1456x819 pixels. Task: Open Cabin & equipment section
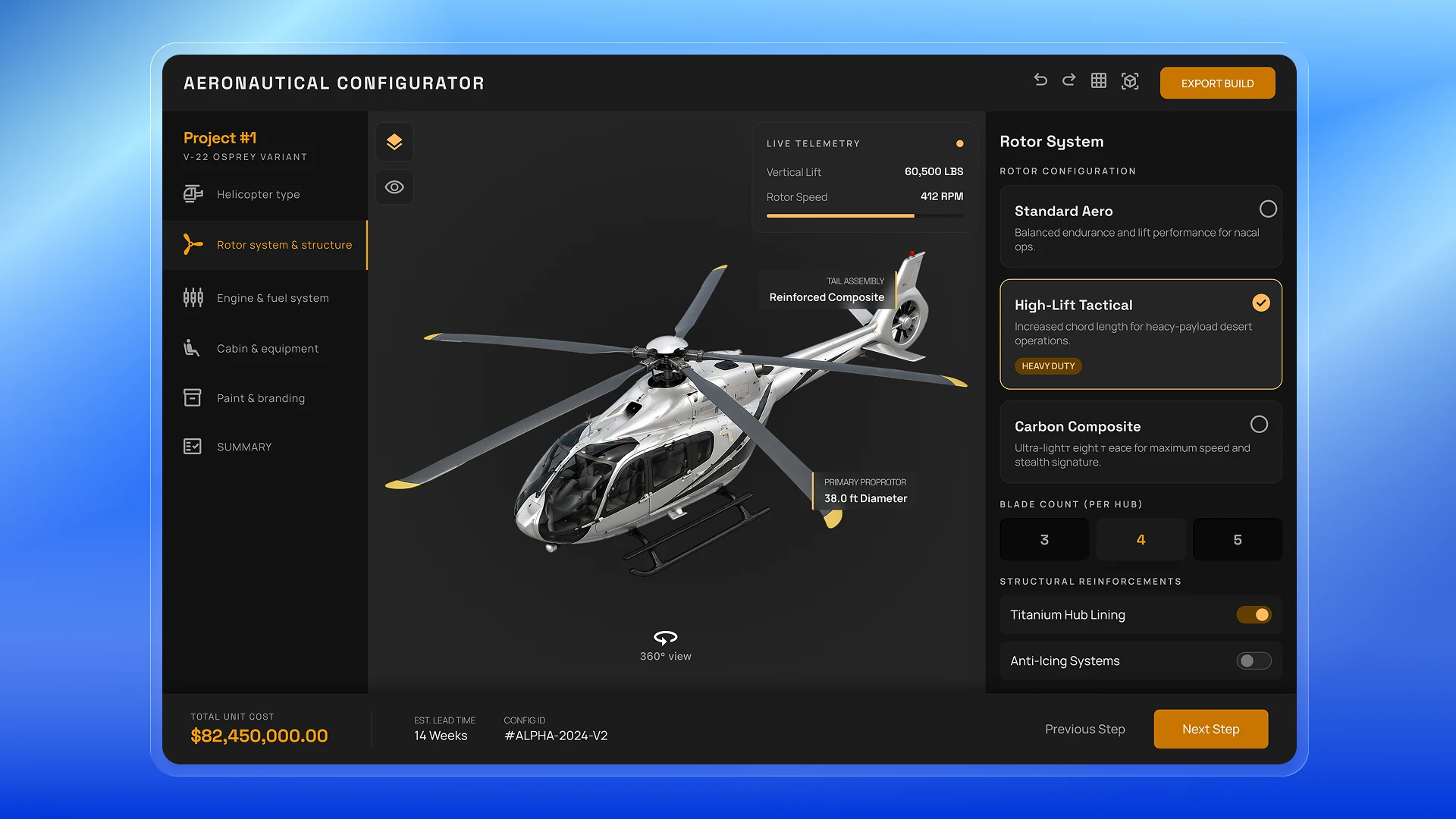click(267, 349)
